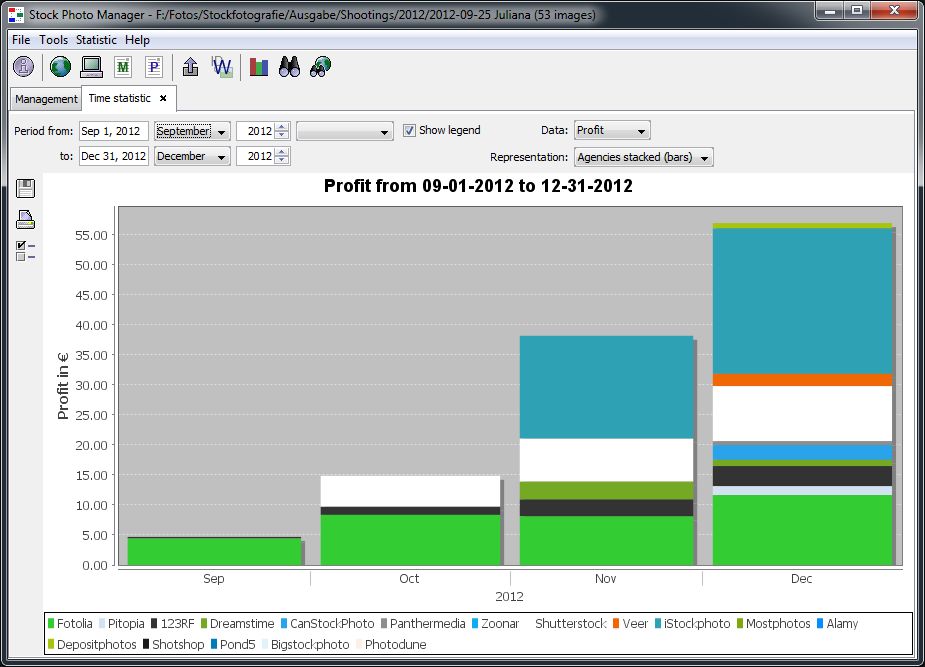Select the Time statistic tab

pos(120,98)
